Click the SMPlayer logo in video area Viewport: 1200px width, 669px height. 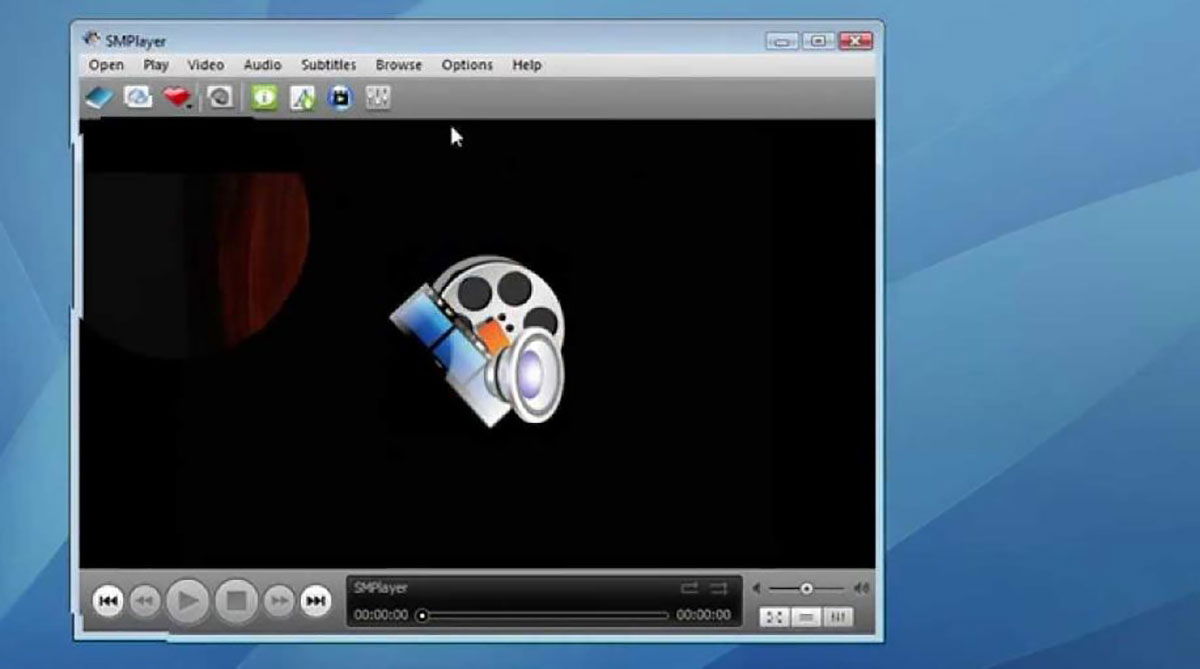[x=480, y=340]
